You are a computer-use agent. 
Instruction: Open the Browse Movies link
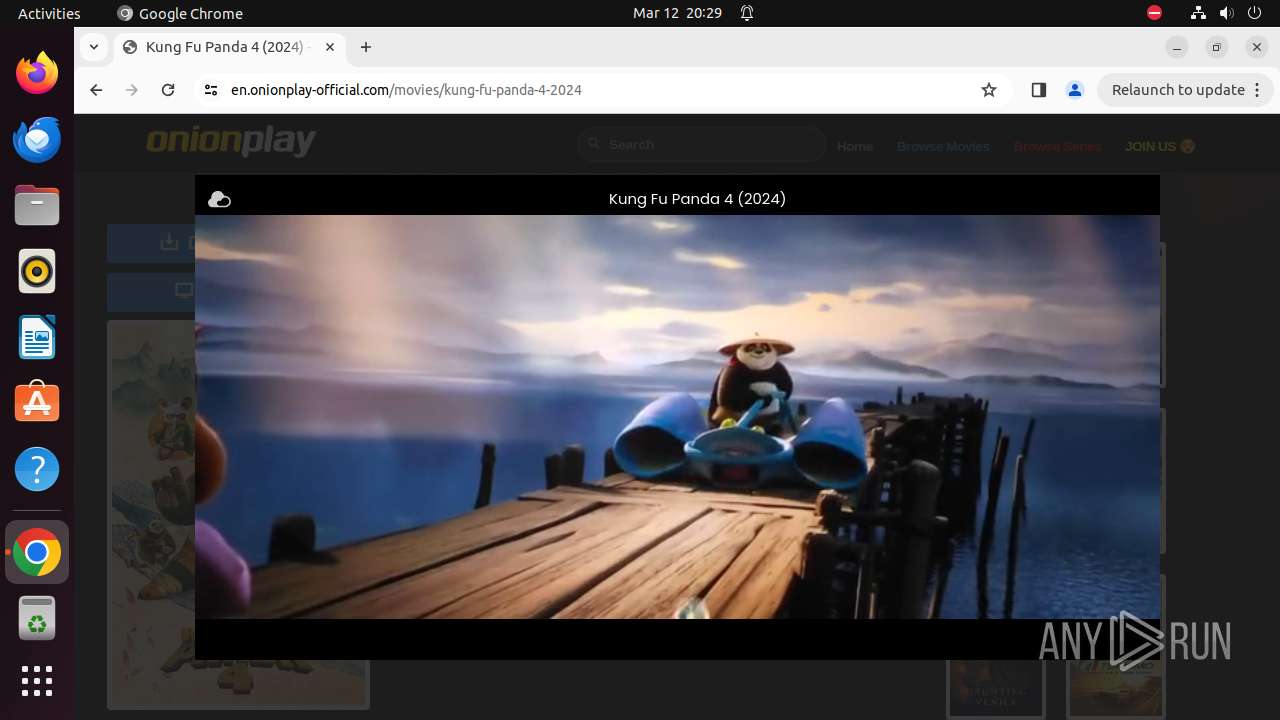943,146
